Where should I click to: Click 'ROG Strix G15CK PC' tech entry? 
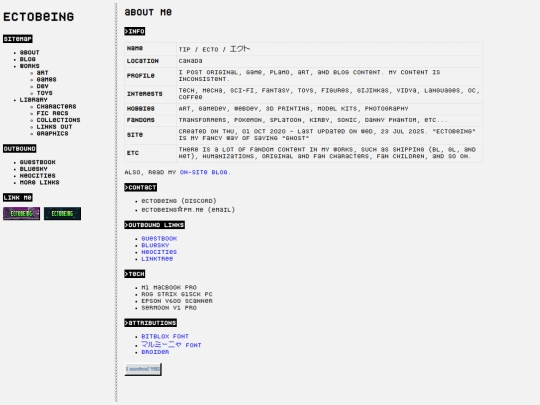coord(177,294)
